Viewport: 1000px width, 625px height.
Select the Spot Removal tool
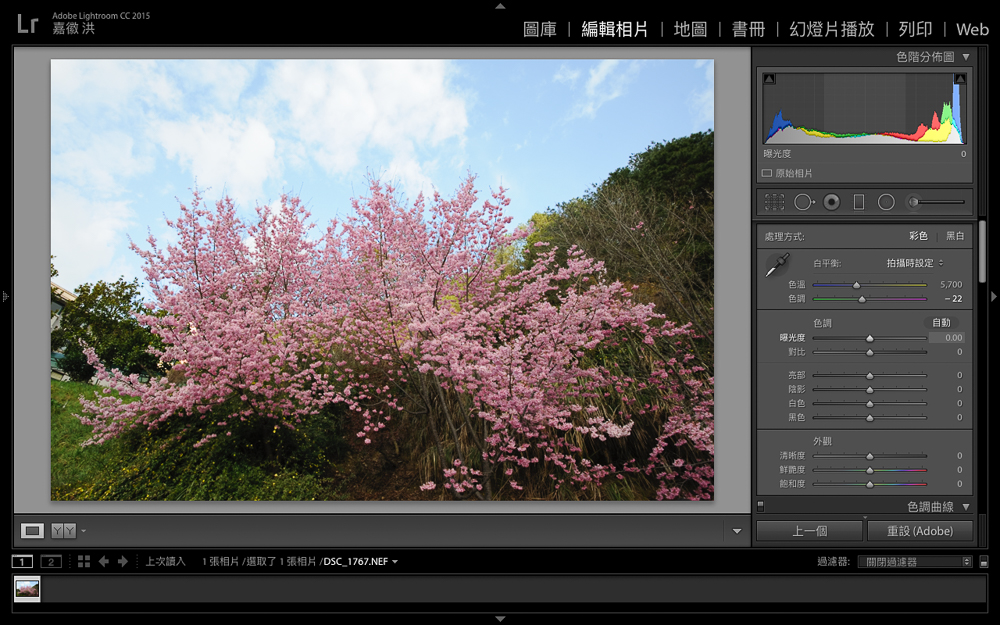coord(803,202)
